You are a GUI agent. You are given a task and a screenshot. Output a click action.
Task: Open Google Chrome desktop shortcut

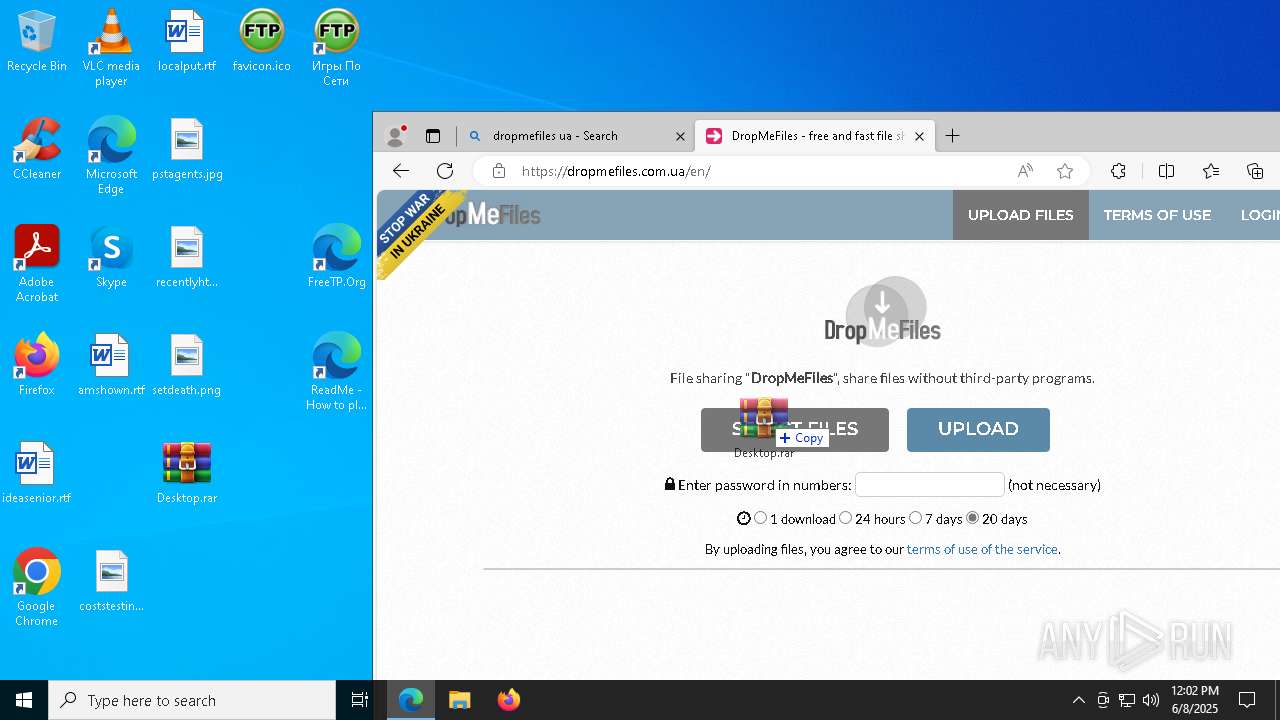tap(37, 588)
